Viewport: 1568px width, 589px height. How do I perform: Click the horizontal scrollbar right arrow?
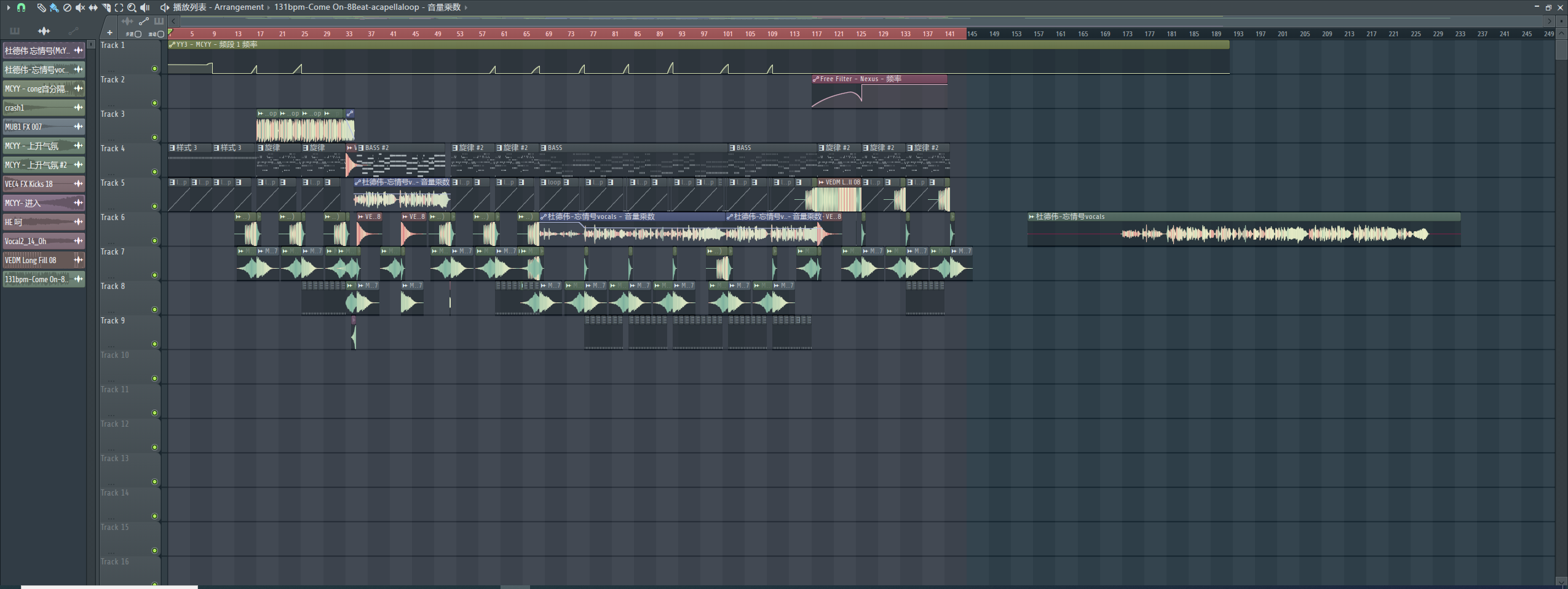(1549, 21)
